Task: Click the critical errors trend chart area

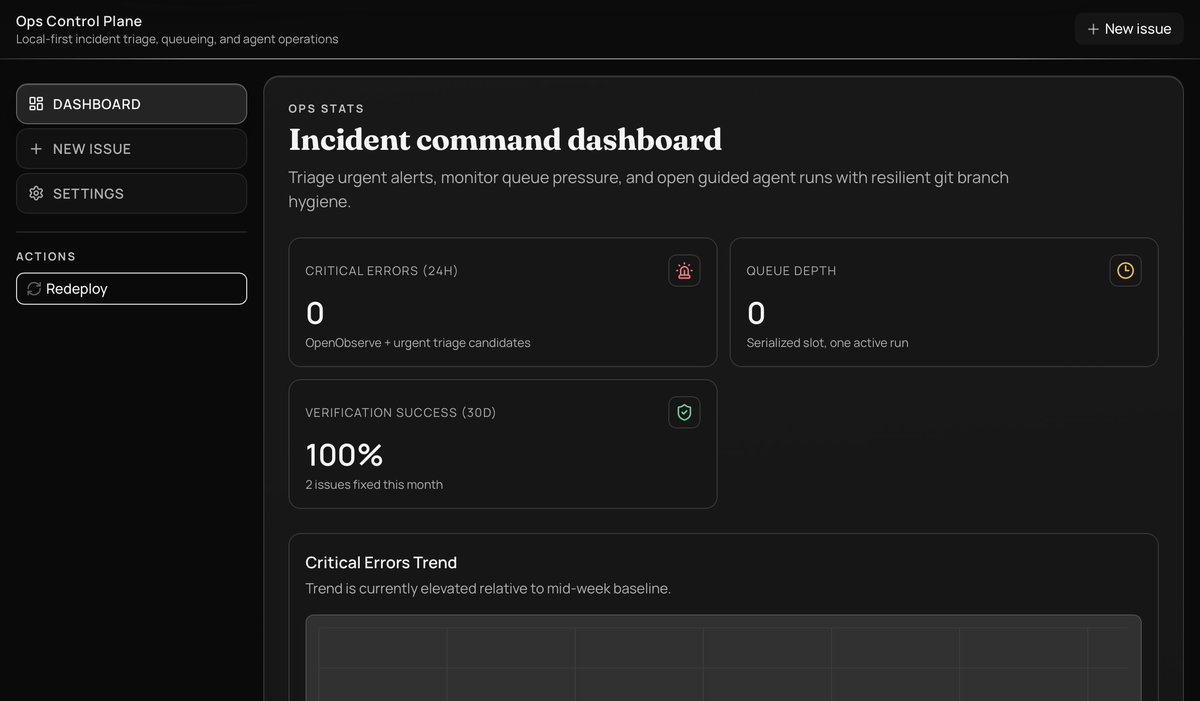Action: click(723, 658)
